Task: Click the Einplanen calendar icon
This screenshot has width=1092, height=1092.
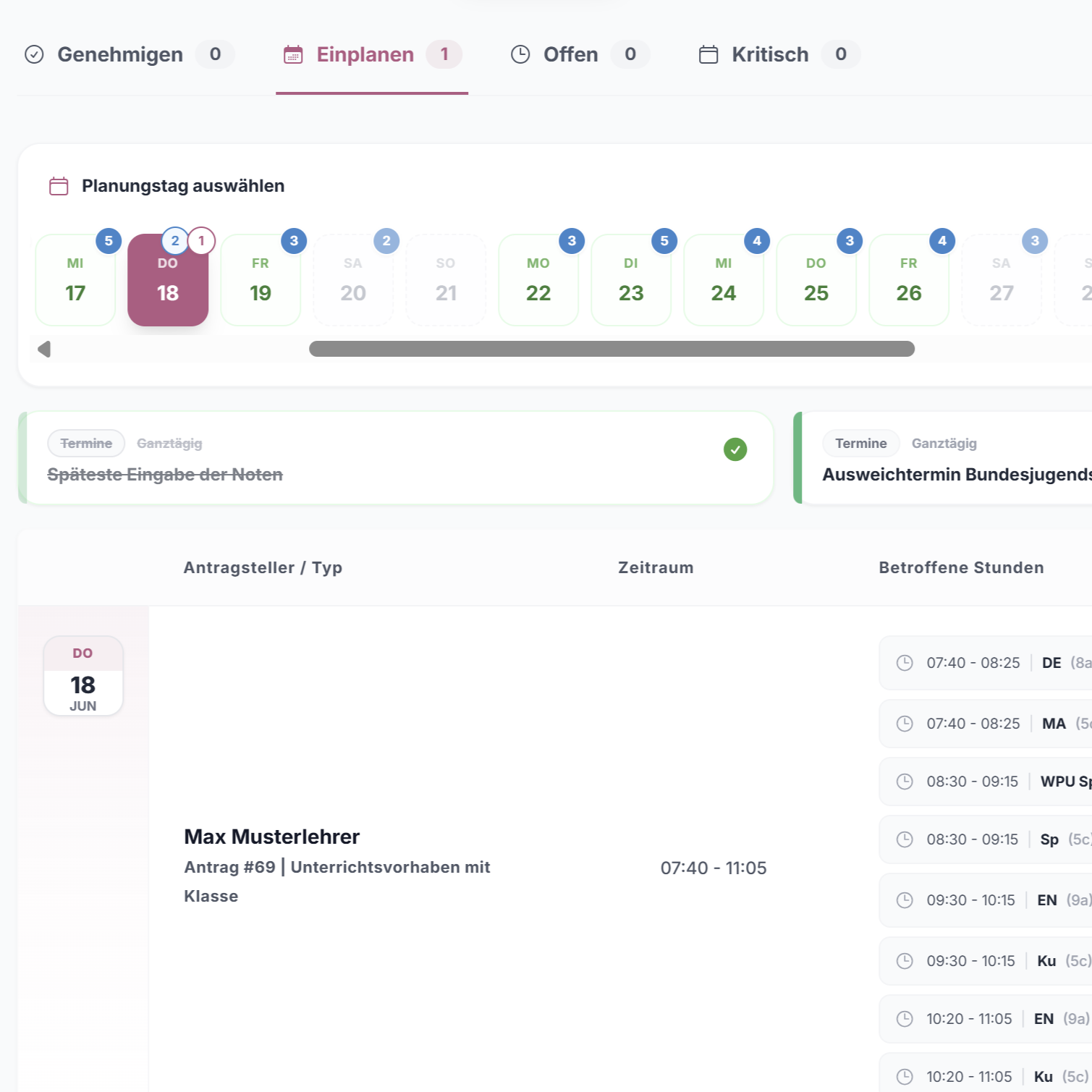Action: [x=293, y=54]
